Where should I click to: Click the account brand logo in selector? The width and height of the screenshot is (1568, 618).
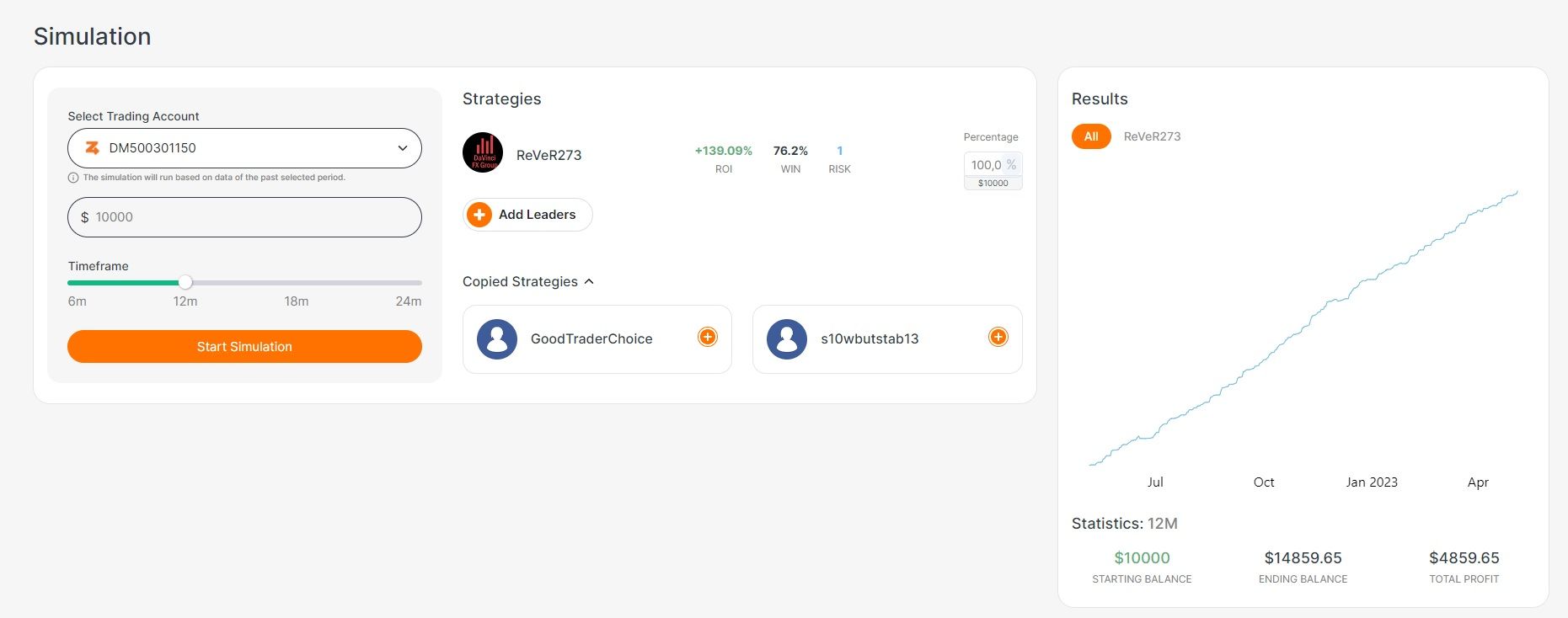[x=92, y=148]
